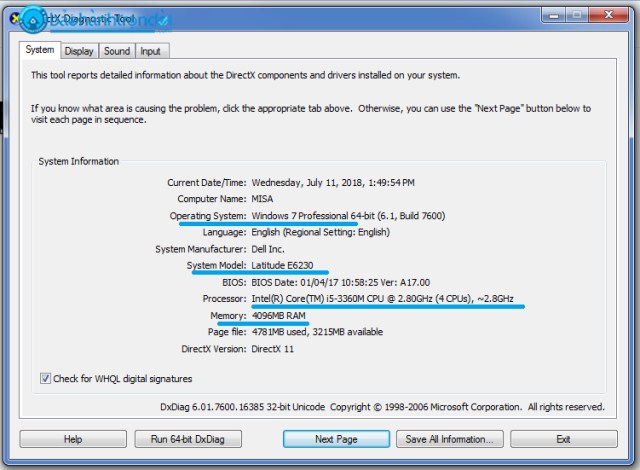Open the Sound tab
This screenshot has height=470, width=640.
pyautogui.click(x=117, y=51)
